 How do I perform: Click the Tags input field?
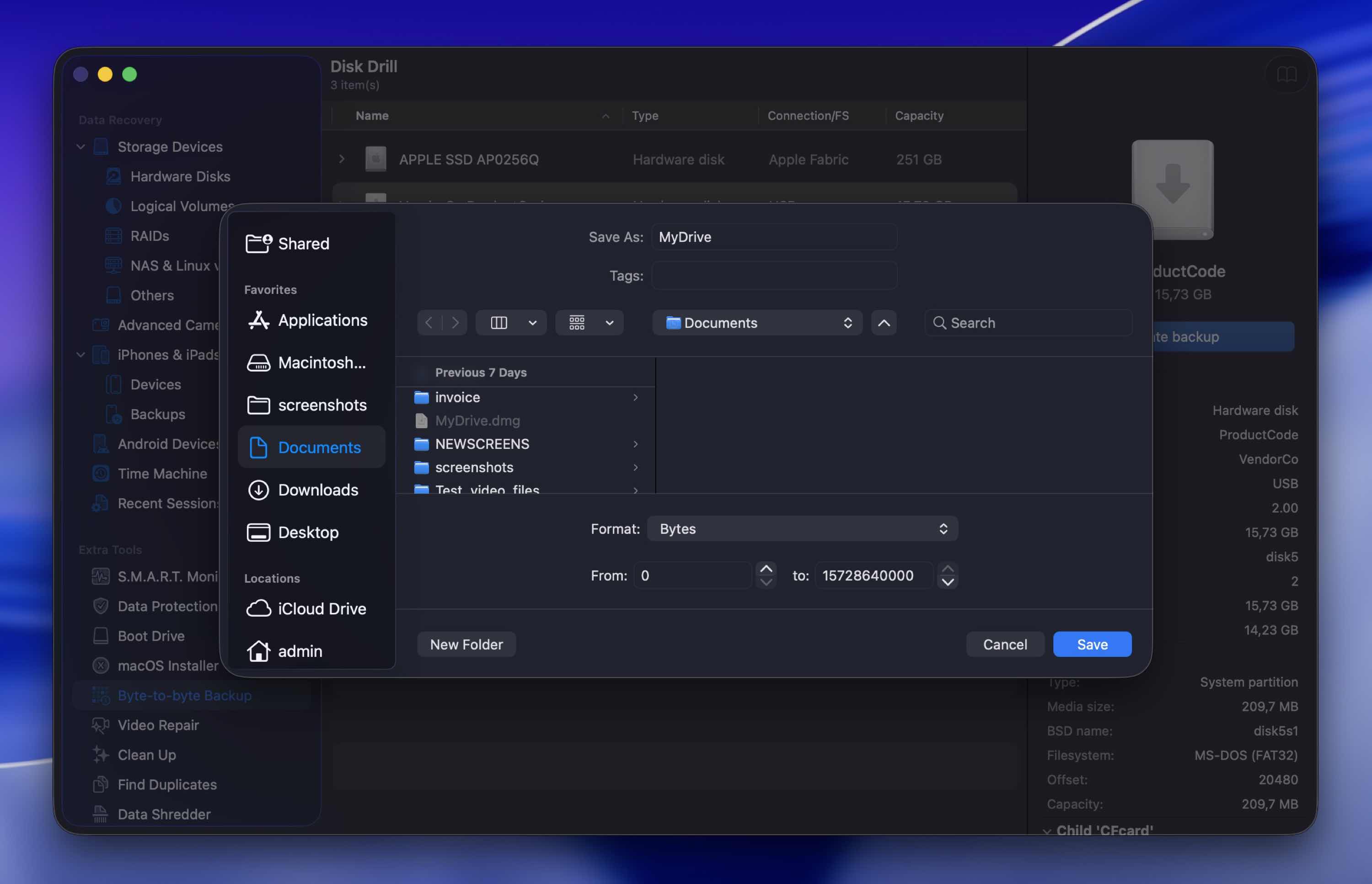point(774,276)
